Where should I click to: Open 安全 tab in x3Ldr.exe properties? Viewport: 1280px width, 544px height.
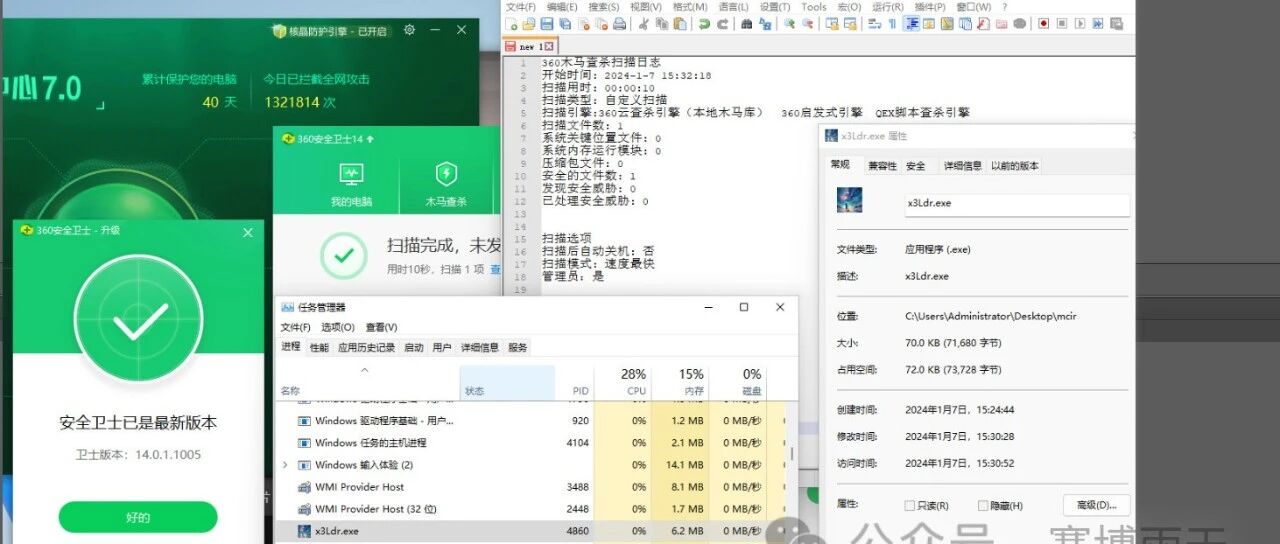915,166
